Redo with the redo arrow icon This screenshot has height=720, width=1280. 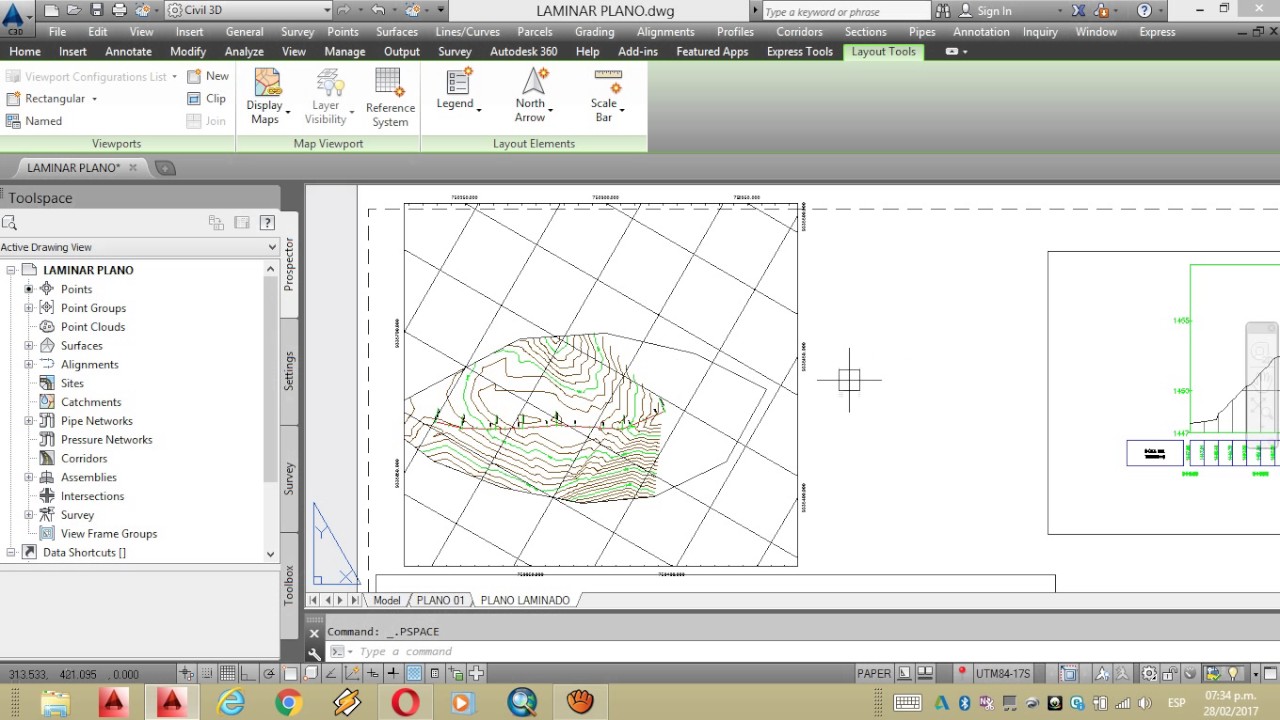(x=343, y=11)
